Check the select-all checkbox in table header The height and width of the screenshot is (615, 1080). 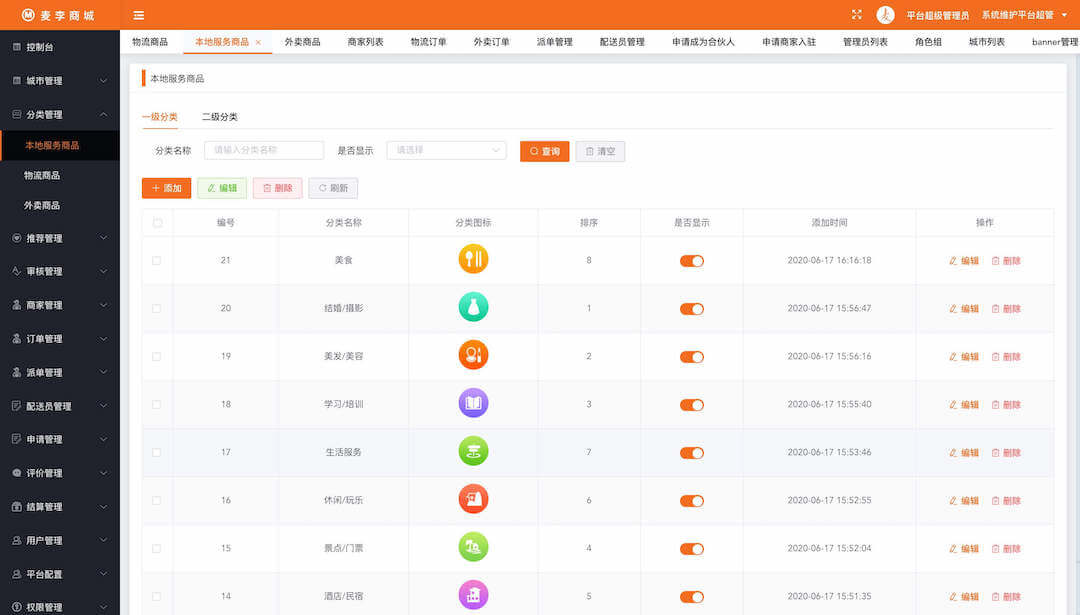pyautogui.click(x=157, y=223)
